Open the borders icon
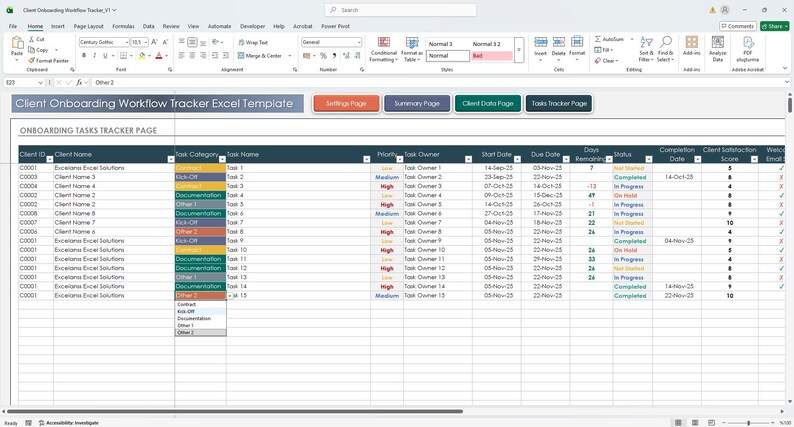 (124, 56)
